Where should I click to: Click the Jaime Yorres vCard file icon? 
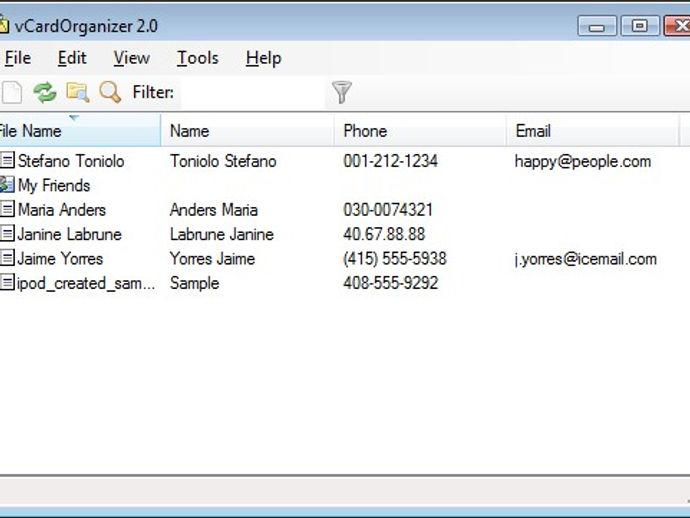(7, 258)
